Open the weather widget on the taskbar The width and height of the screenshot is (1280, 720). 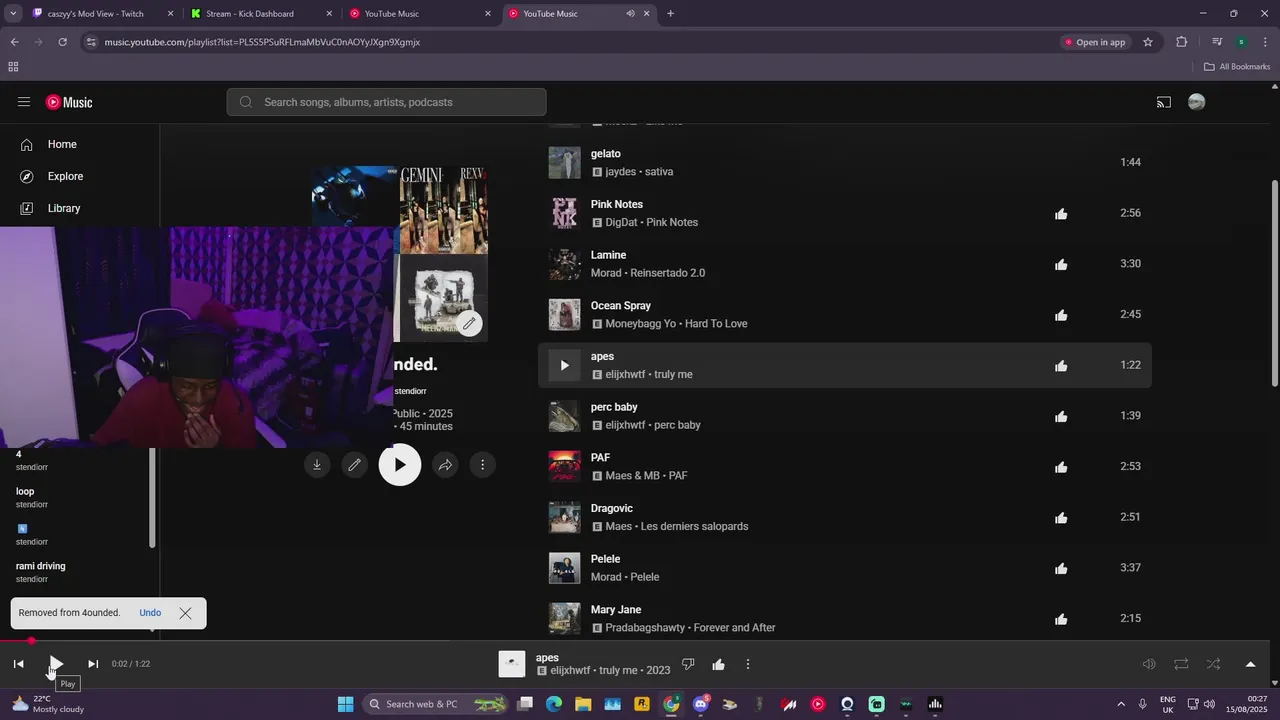(x=48, y=704)
